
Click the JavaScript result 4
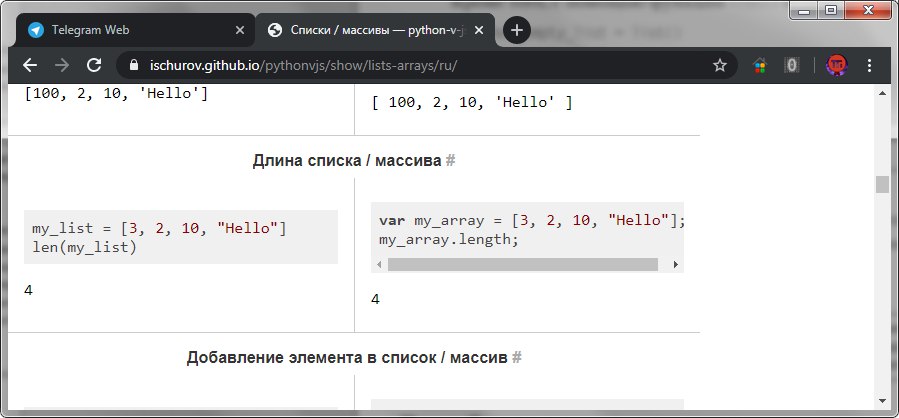tap(375, 299)
